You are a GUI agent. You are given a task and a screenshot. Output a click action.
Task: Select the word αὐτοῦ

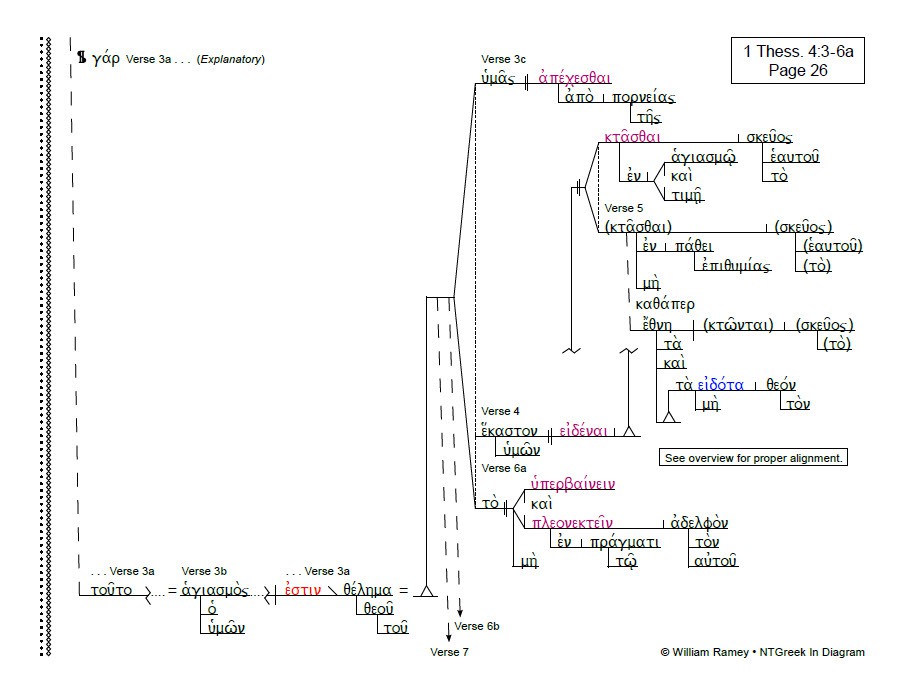(x=715, y=560)
